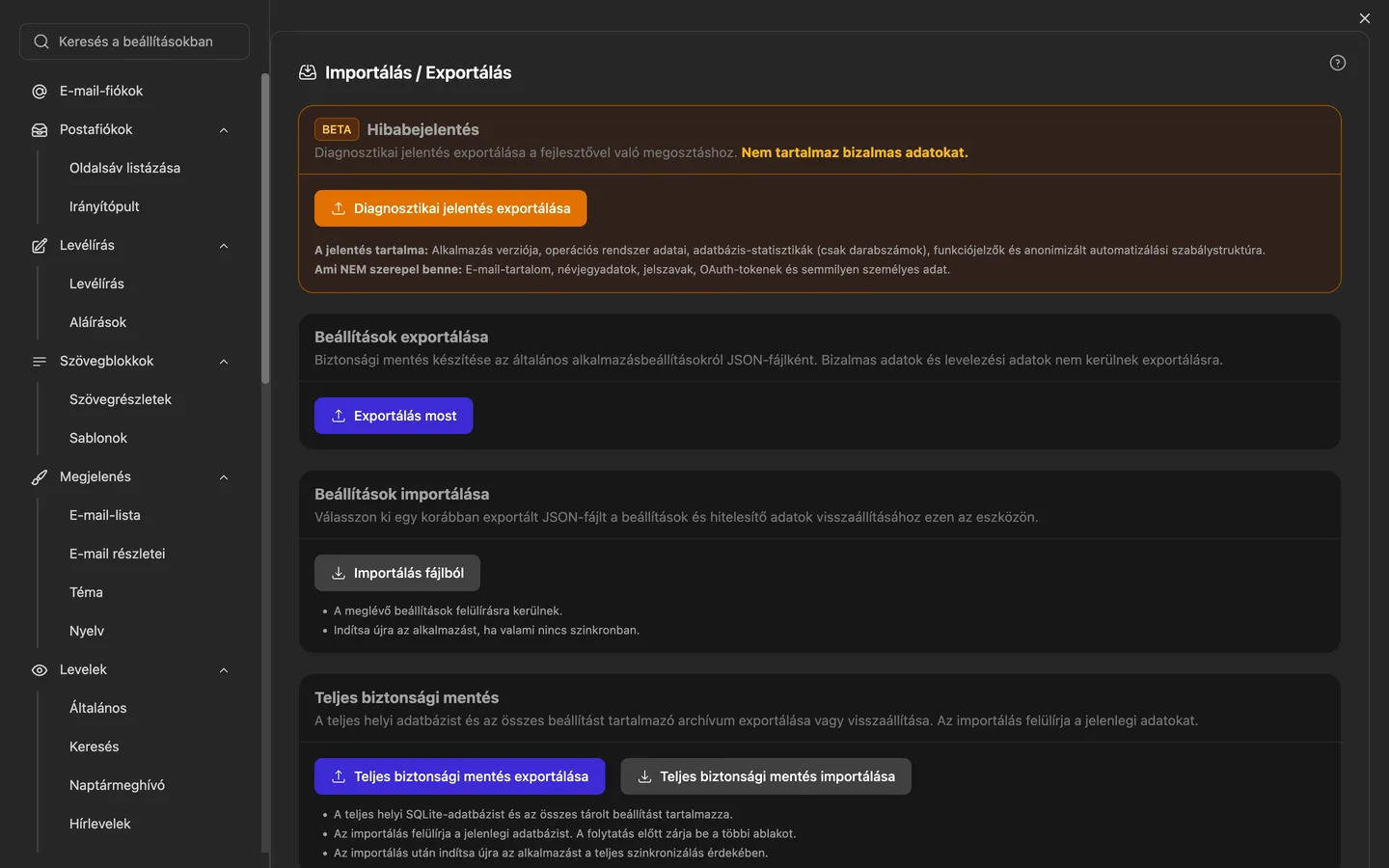The image size is (1389, 868).
Task: Click the E-mail-fiókok at-sign icon
Action: 40,92
